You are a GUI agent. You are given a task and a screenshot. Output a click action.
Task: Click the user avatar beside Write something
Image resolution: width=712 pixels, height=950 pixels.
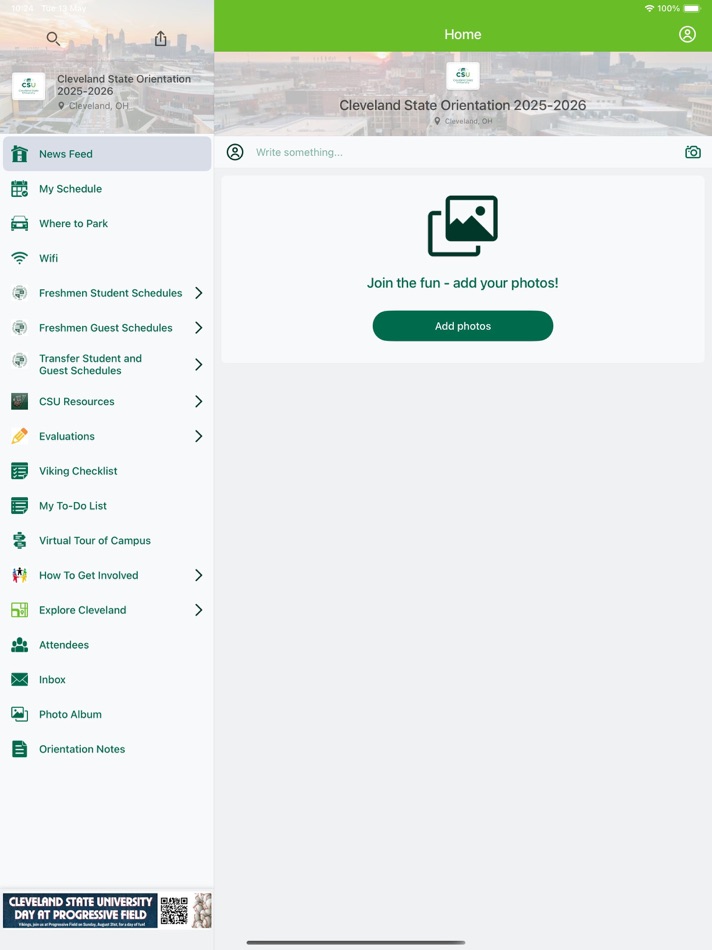click(x=235, y=152)
